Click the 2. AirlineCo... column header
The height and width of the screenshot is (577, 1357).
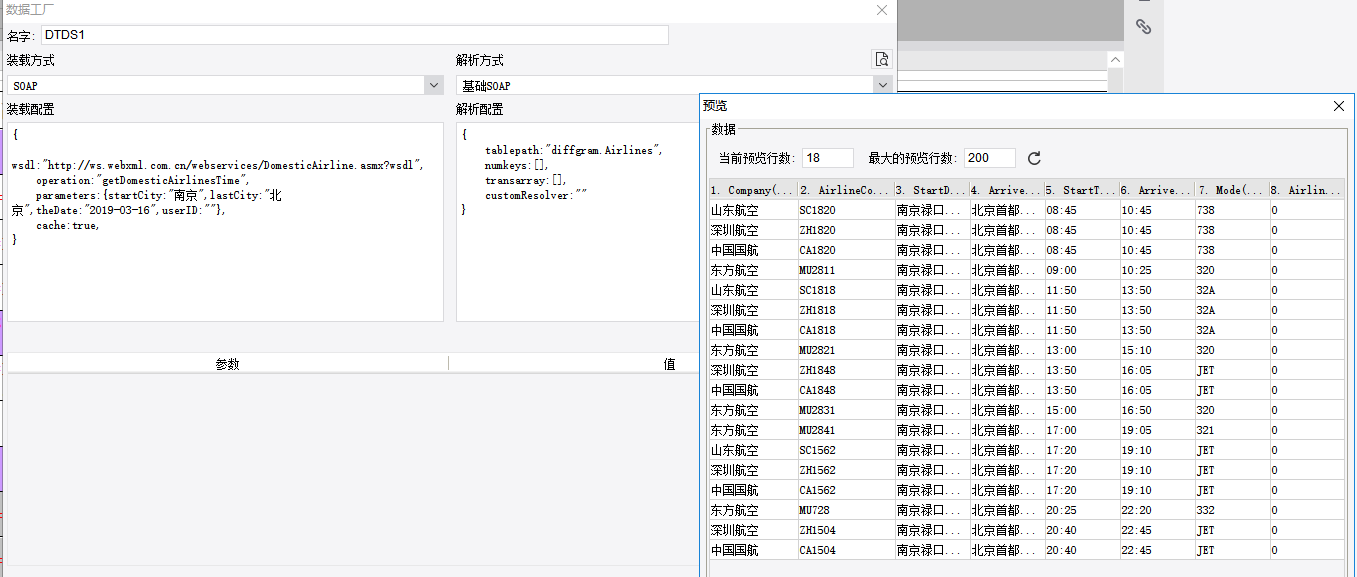[x=846, y=190]
